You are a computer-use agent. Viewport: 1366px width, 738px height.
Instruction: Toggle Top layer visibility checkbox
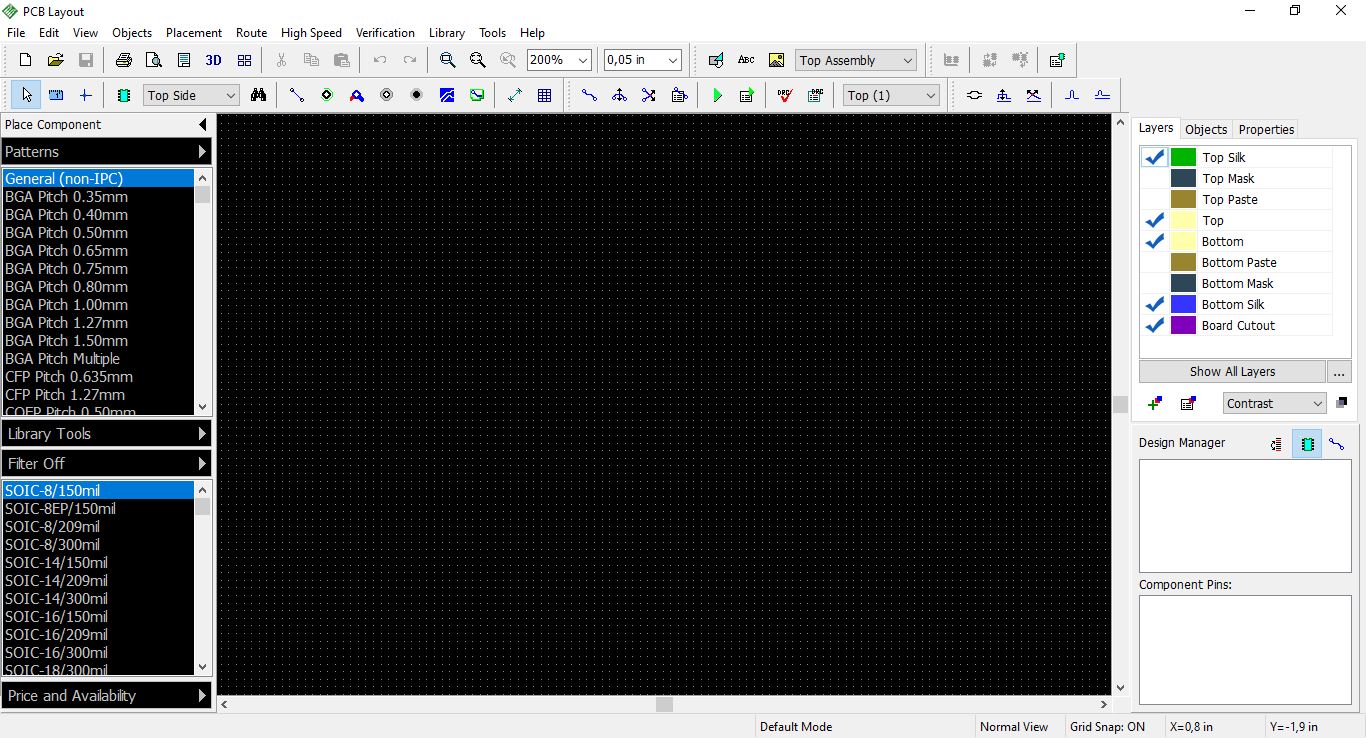1155,220
